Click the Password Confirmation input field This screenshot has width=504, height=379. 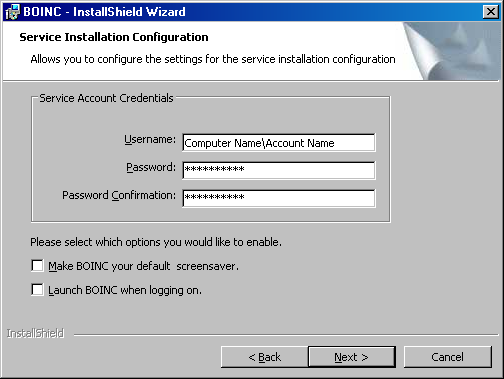(279, 198)
